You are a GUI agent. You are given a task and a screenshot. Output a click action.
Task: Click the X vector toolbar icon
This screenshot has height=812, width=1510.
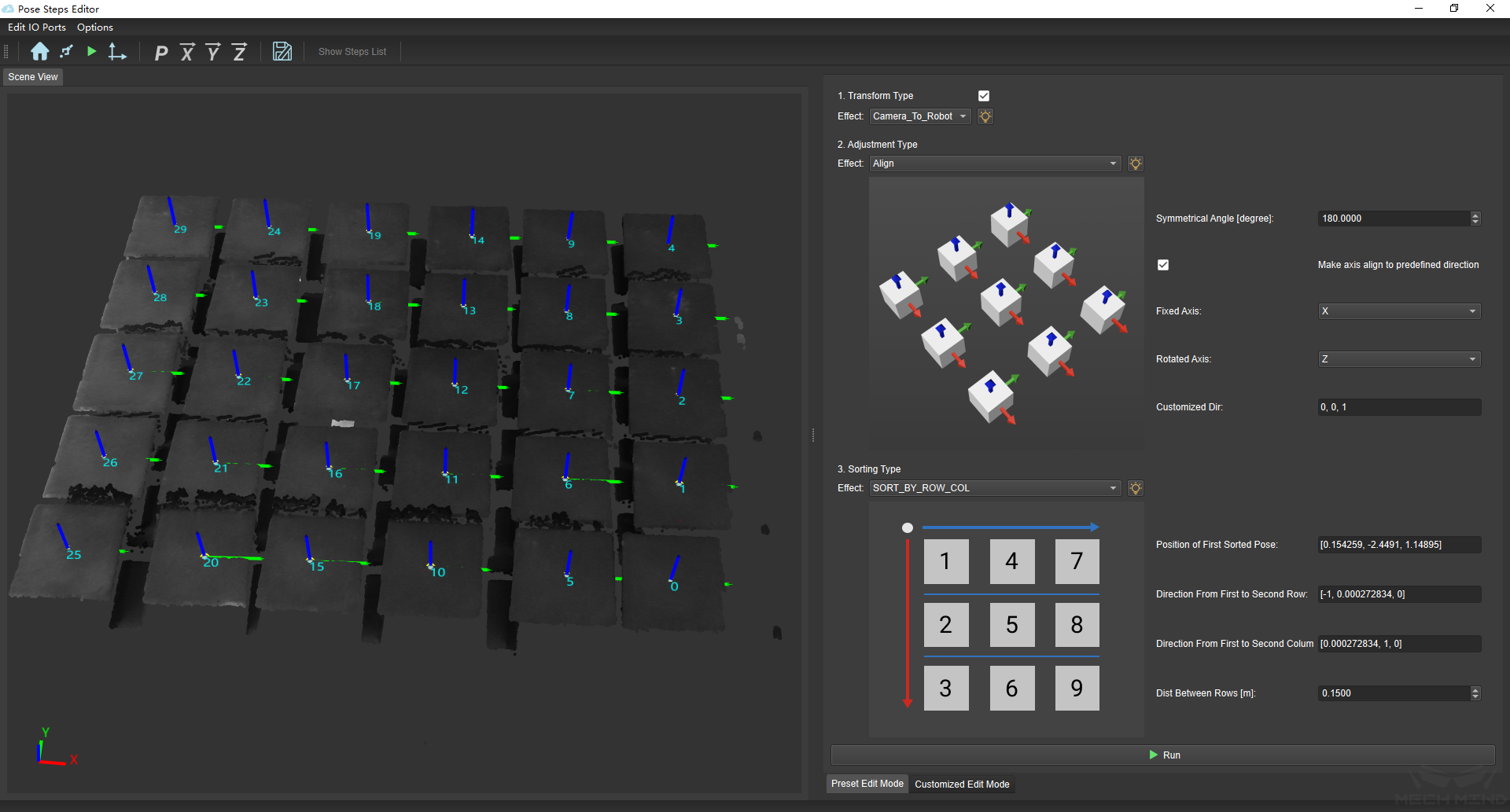(x=187, y=53)
